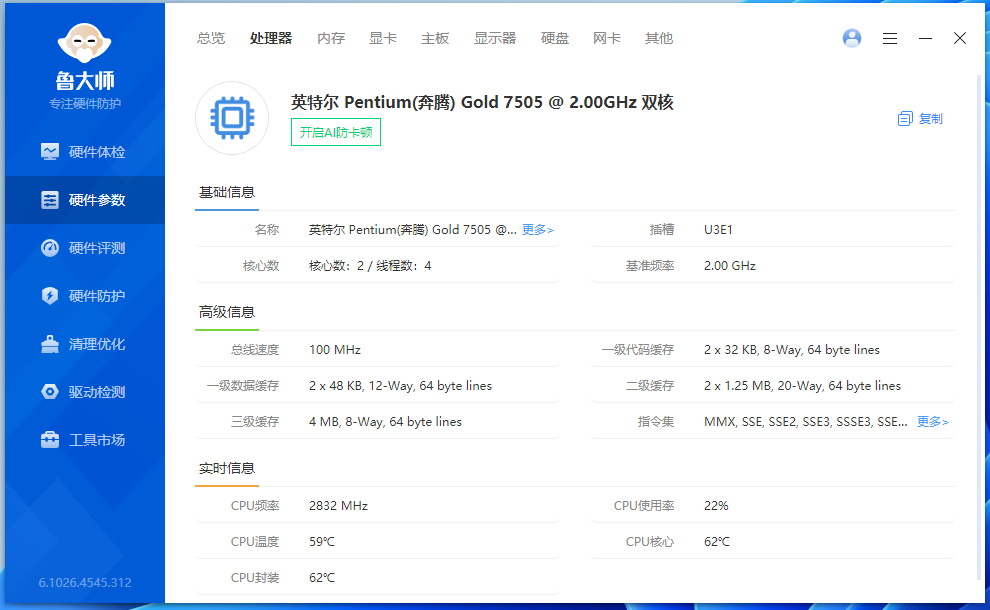
Task: Open the 显卡 tab
Action: tap(383, 39)
